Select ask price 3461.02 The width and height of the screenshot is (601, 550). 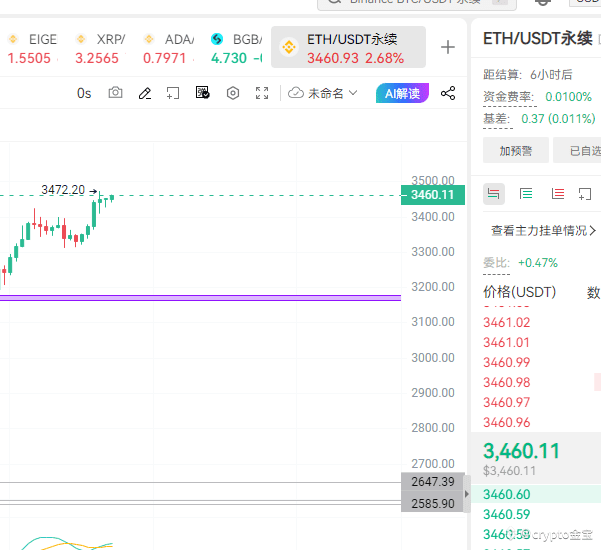coord(506,322)
